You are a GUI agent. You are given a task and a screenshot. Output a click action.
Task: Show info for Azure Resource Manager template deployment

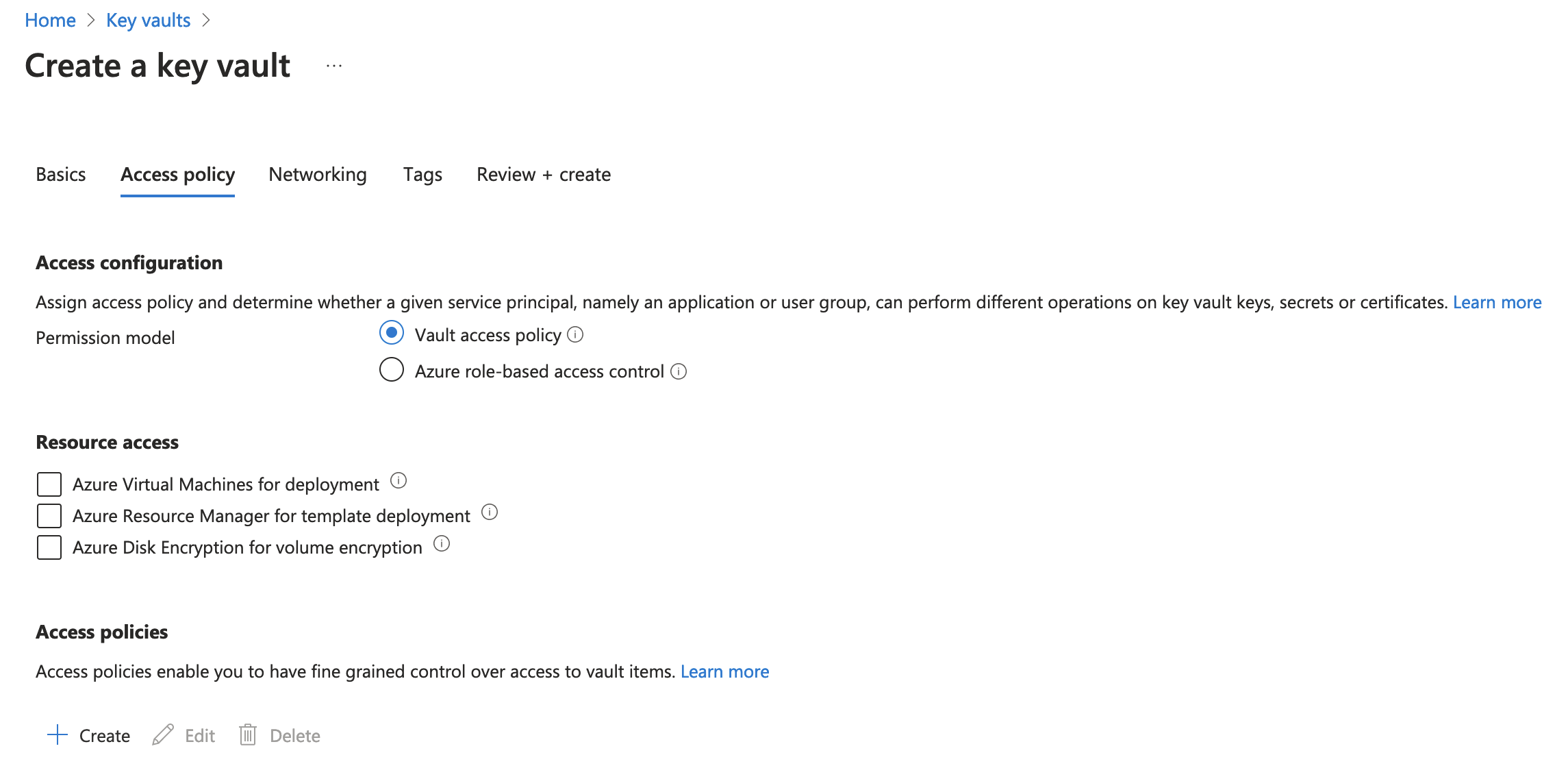coord(490,512)
